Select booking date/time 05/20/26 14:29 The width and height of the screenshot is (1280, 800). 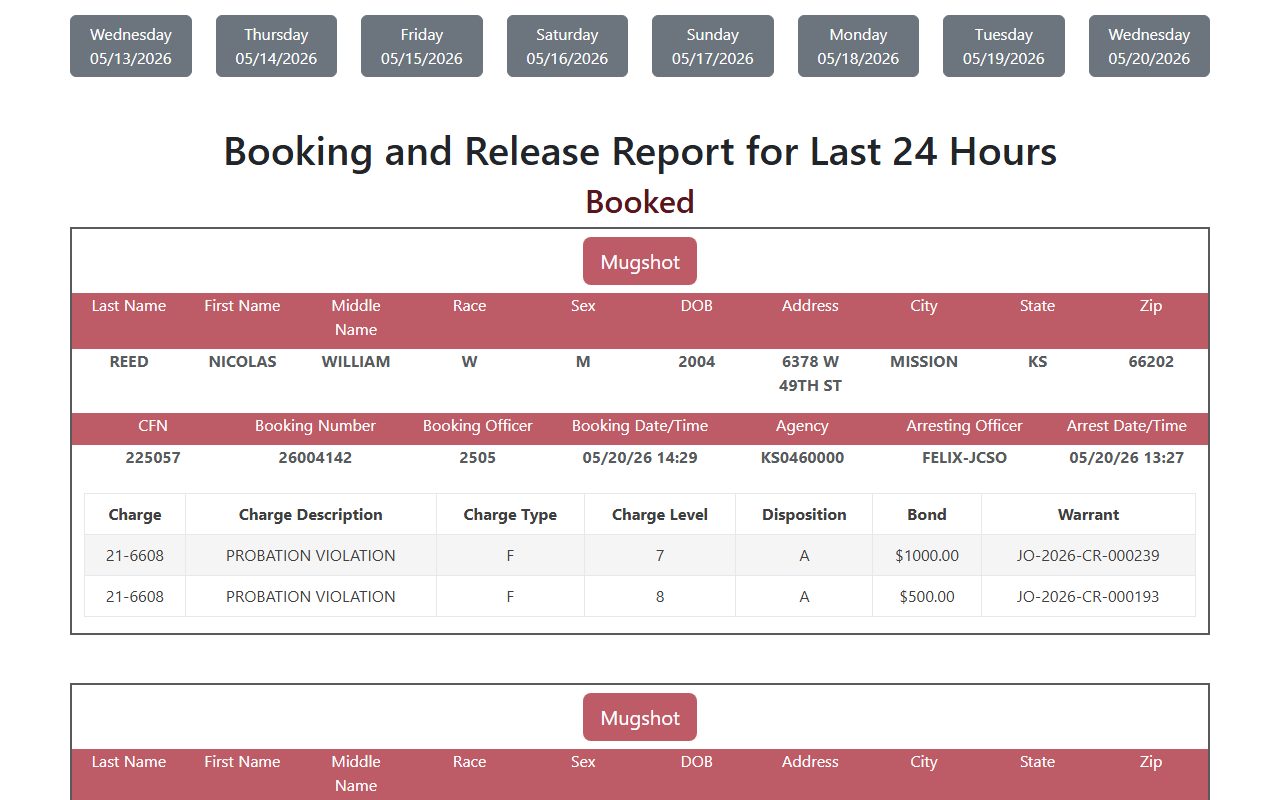(640, 458)
